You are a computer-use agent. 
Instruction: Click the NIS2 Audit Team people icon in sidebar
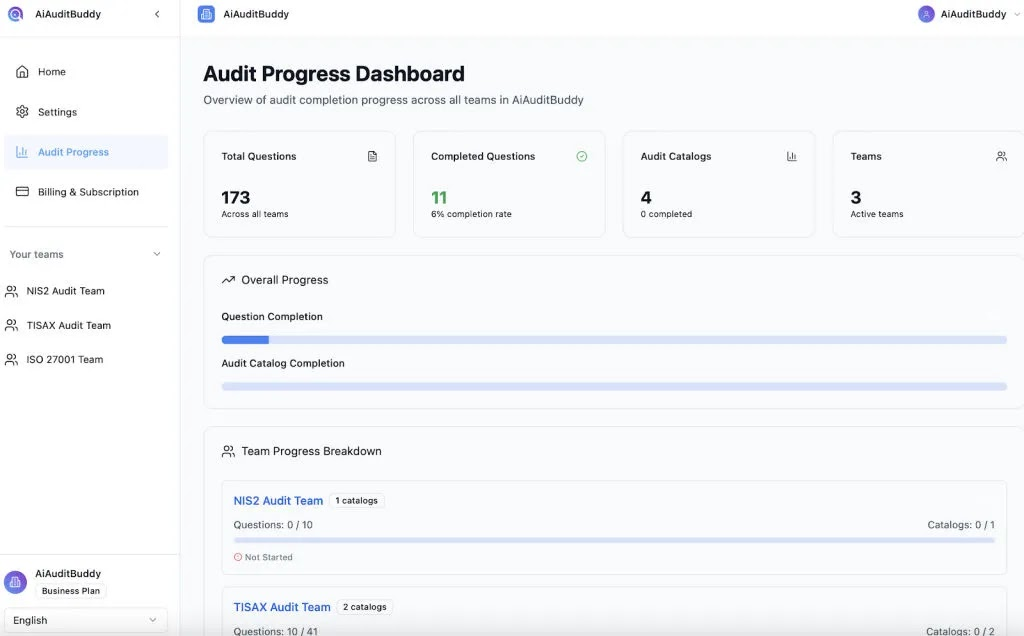coord(12,291)
